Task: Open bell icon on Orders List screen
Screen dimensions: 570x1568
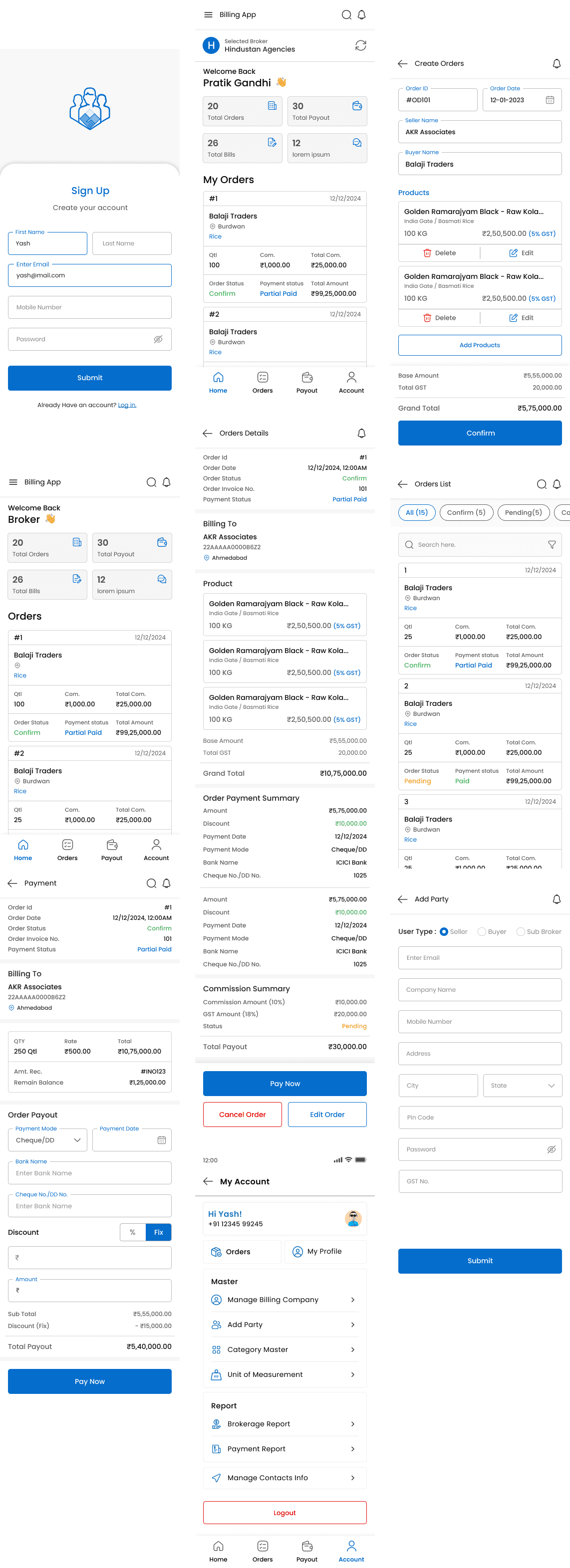Action: point(557,484)
